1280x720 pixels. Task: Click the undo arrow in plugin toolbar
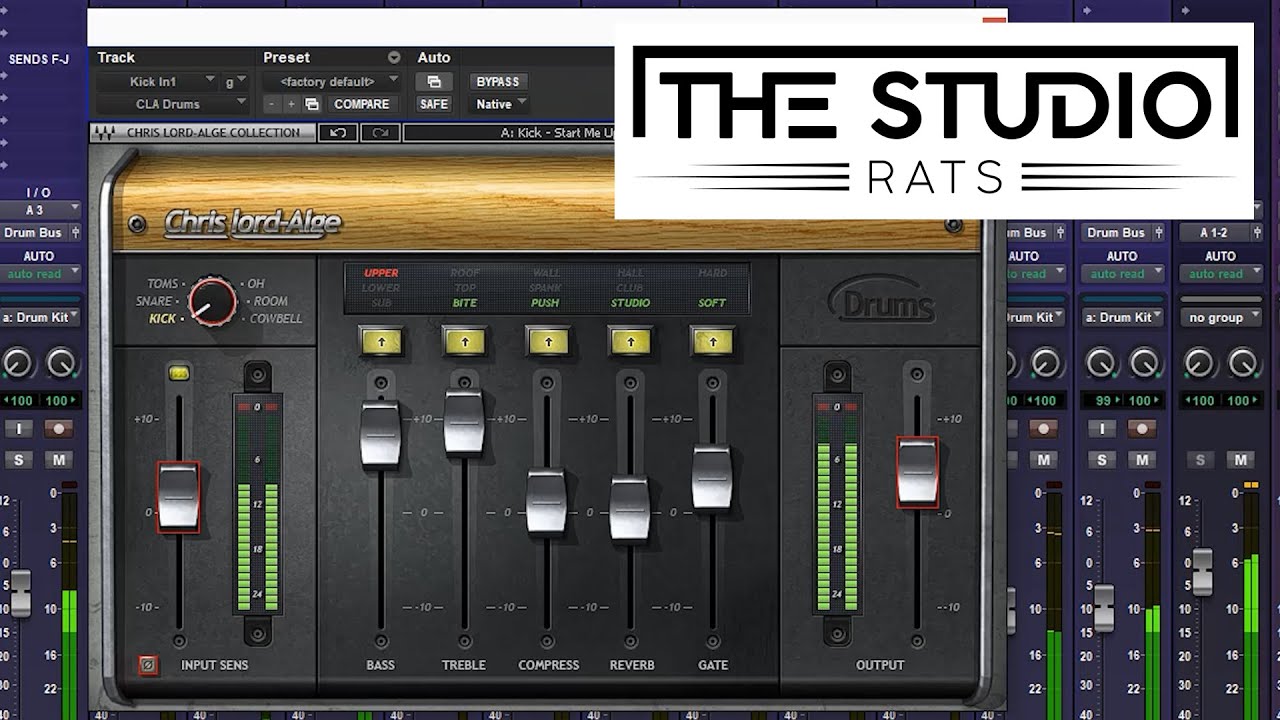point(339,132)
